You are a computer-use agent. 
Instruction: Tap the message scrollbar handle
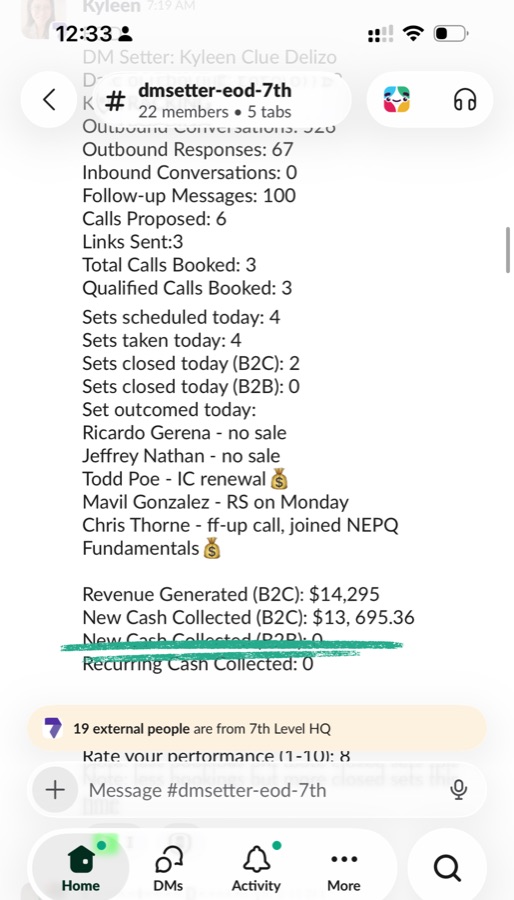508,250
